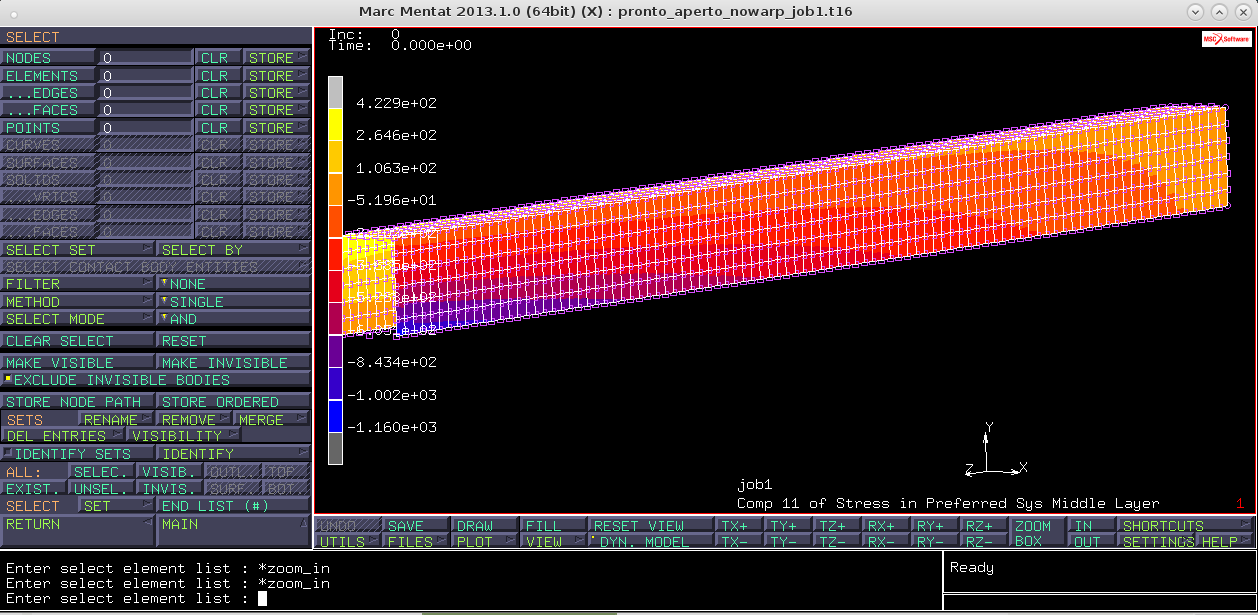This screenshot has height=615, width=1258.
Task: Open the RENAME sets submenu
Action: 117,420
